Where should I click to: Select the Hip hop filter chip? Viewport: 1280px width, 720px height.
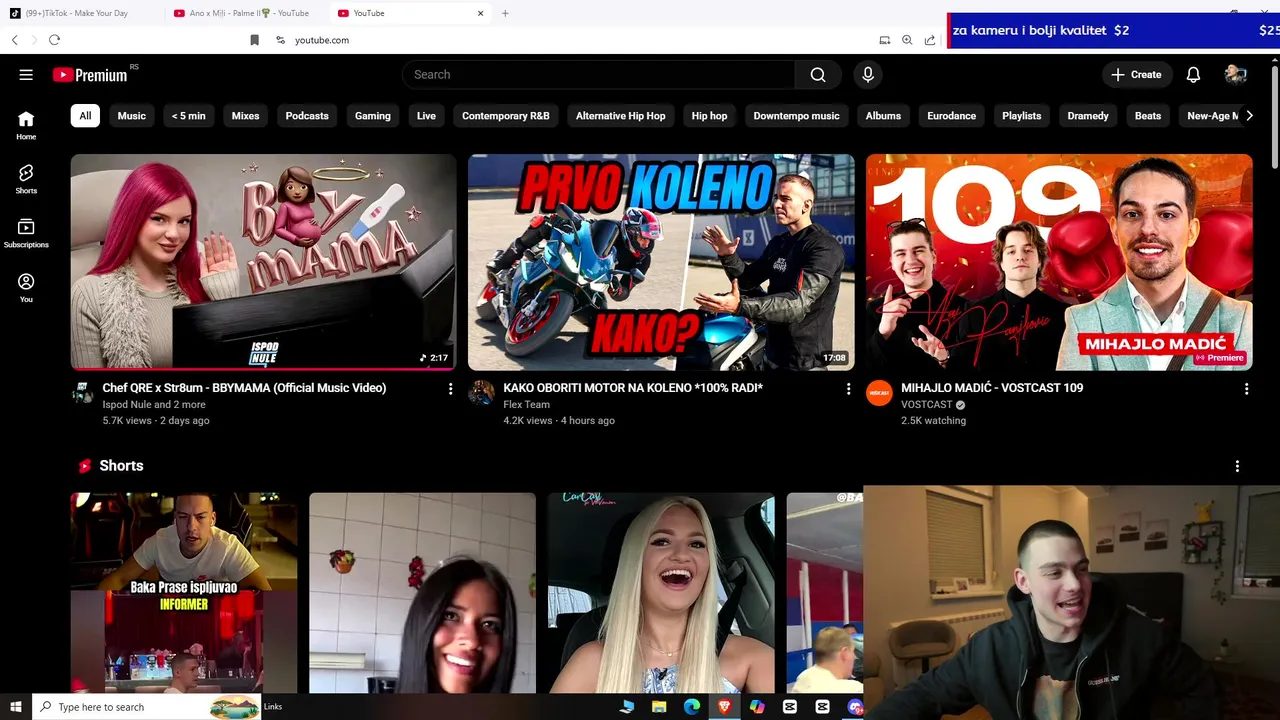coord(709,116)
